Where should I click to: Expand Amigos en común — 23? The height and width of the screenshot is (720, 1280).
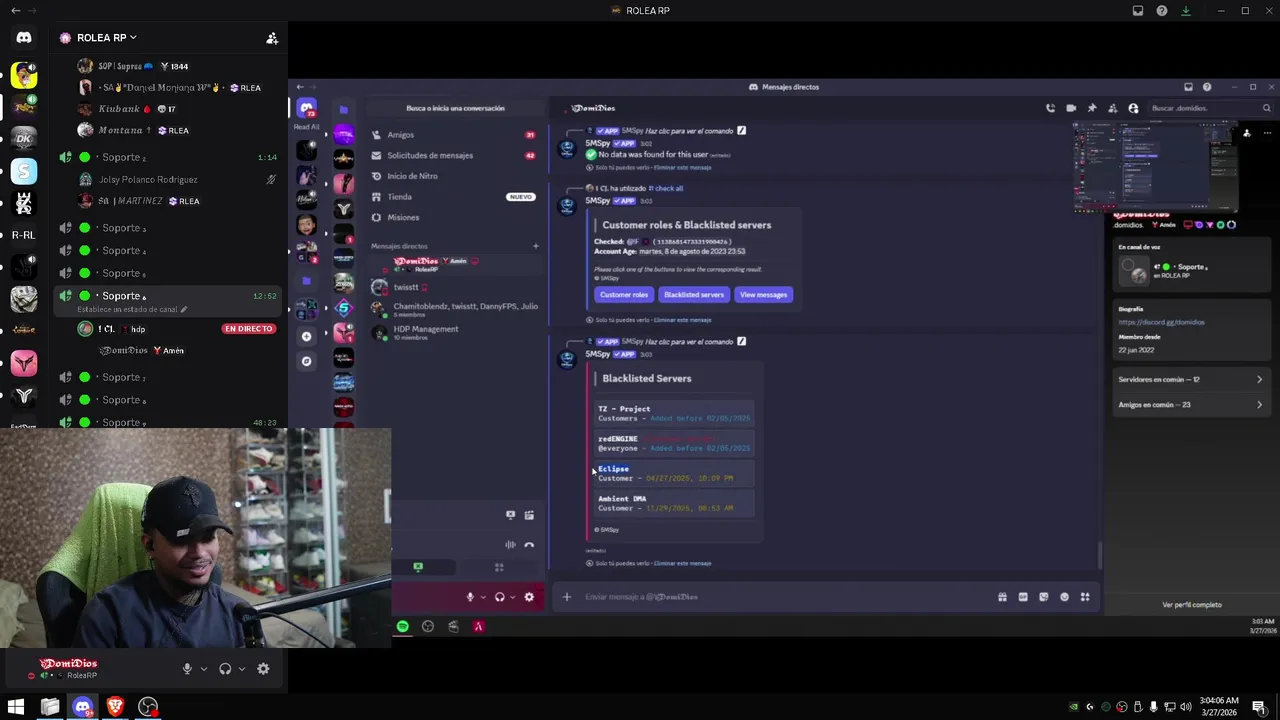point(1190,405)
